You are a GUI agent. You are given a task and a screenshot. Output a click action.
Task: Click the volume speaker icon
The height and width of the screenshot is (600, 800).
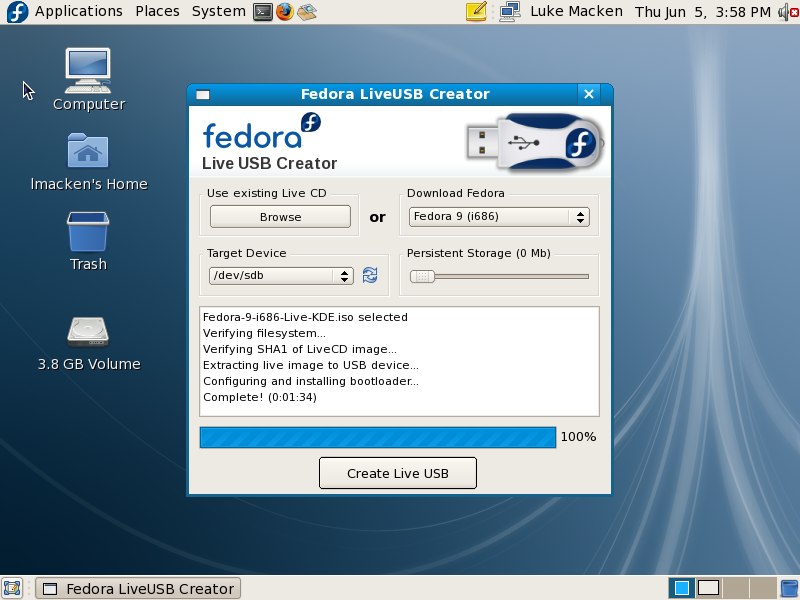click(x=789, y=12)
